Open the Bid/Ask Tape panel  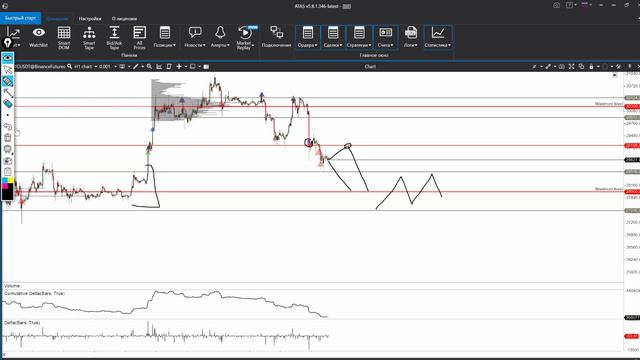point(114,38)
